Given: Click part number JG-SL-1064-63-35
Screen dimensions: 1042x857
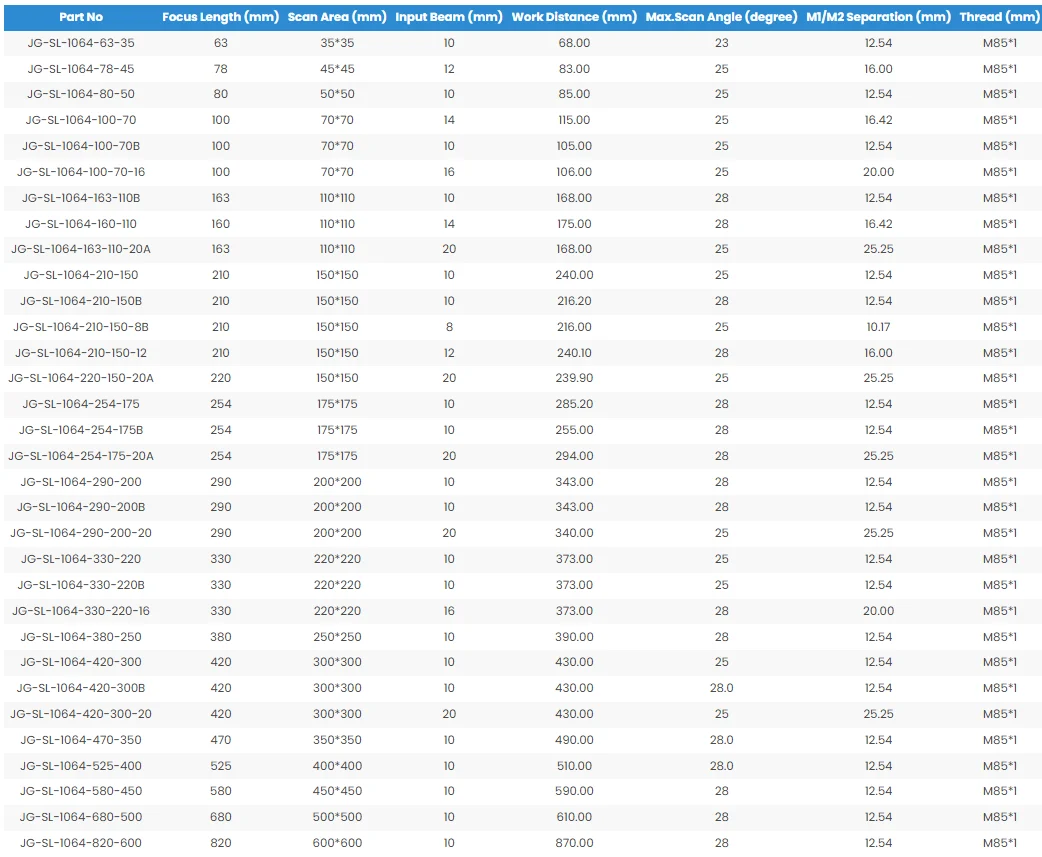Looking at the screenshot, I should [x=81, y=43].
